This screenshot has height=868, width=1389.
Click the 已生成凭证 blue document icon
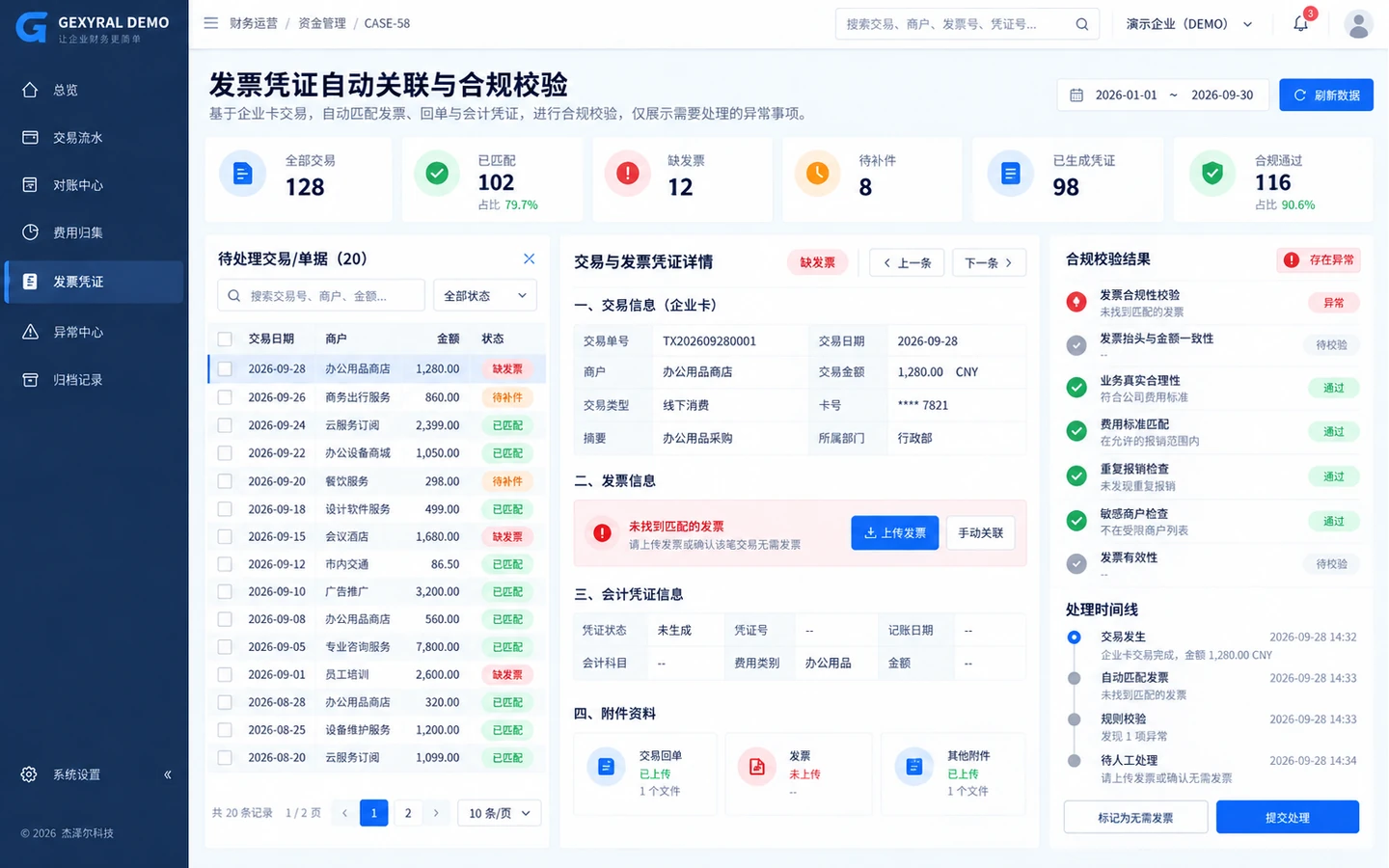(x=1010, y=174)
